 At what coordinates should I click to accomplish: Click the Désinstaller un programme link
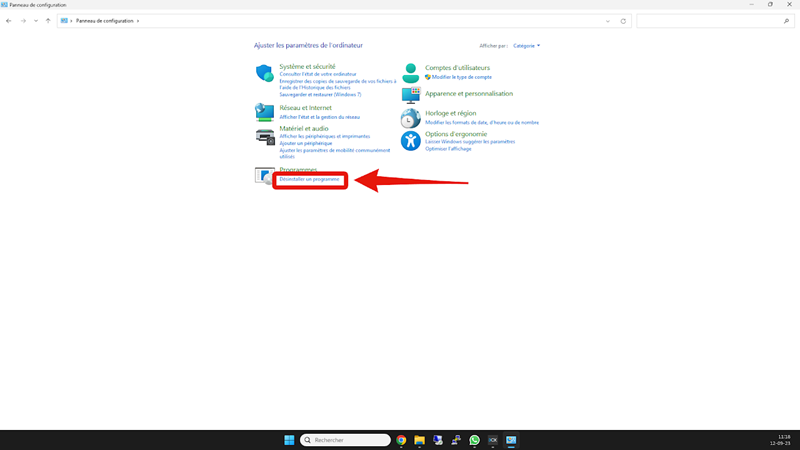pos(309,179)
